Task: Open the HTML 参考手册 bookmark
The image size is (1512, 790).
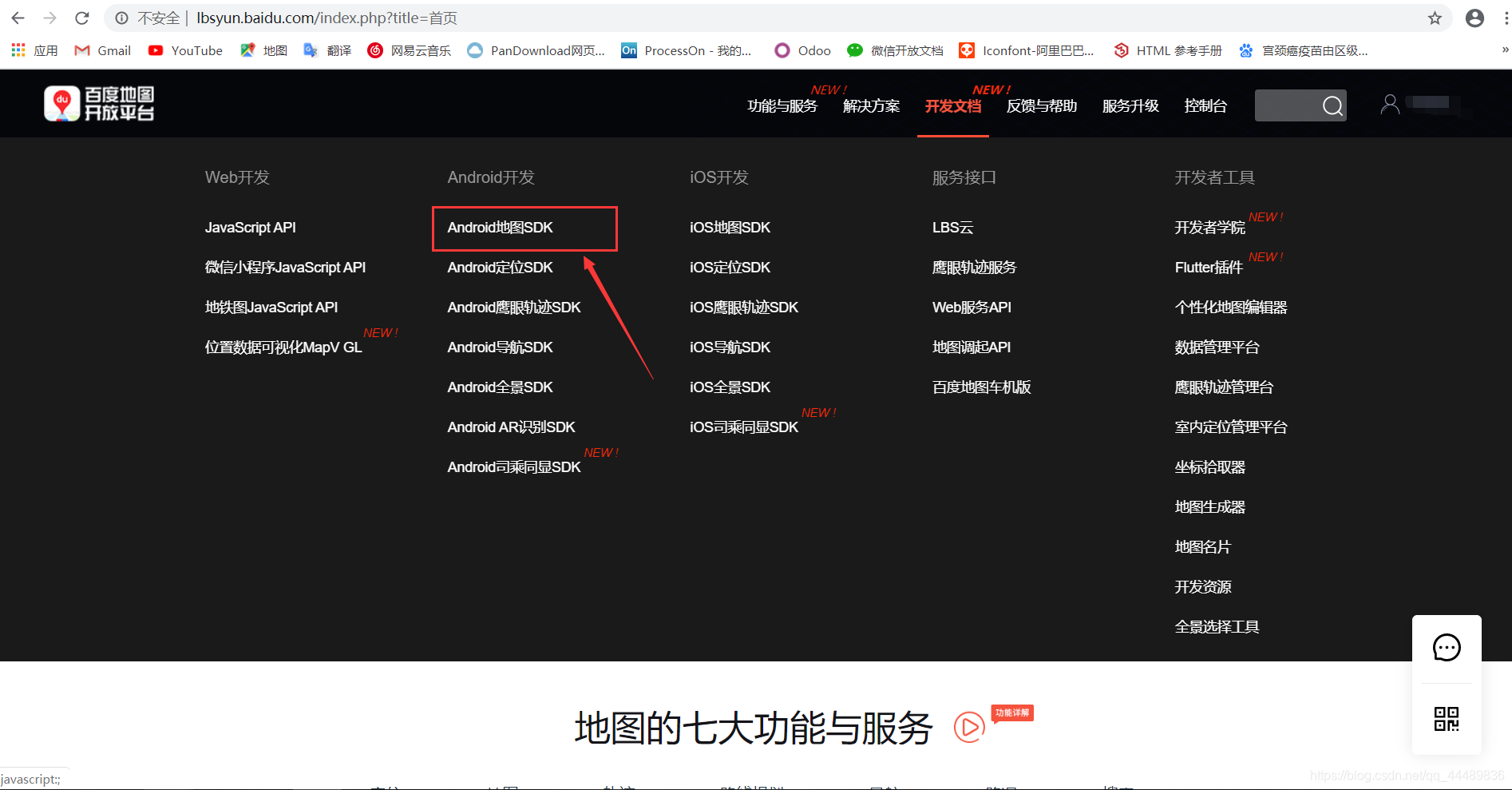Action: click(1168, 50)
